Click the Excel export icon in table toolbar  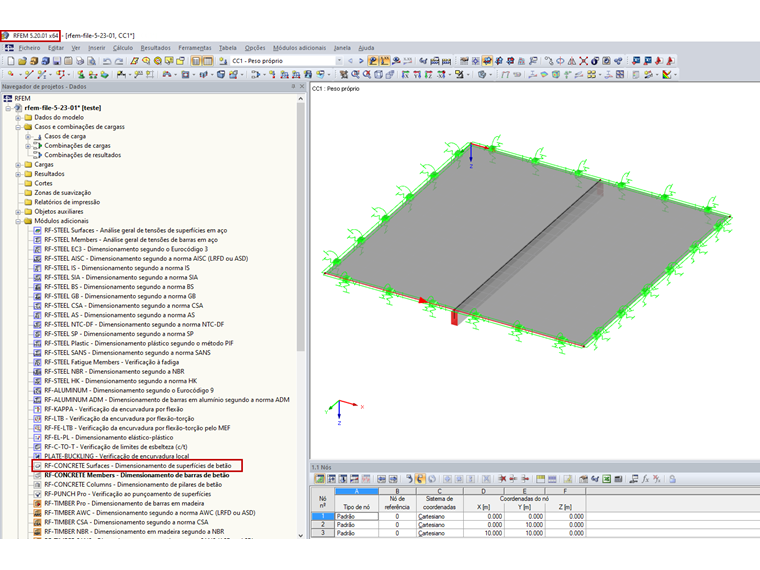[x=606, y=479]
